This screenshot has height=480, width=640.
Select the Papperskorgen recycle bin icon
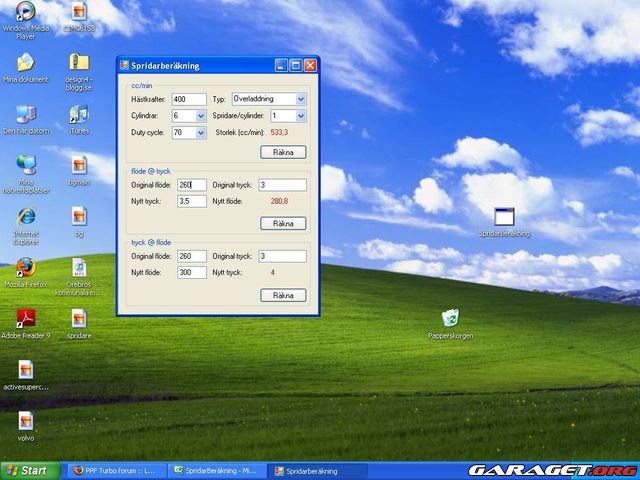click(450, 319)
